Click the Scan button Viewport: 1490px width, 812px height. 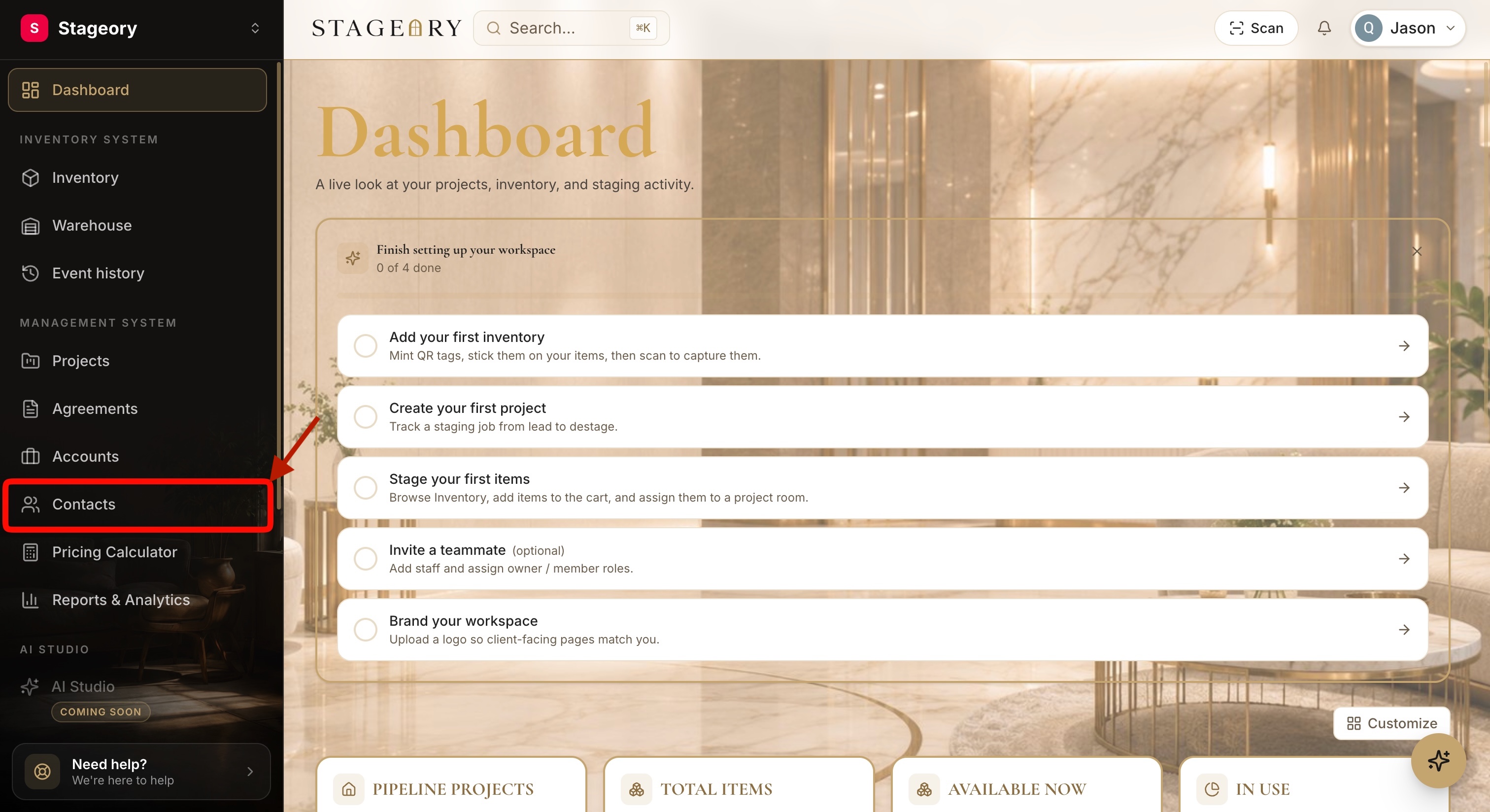point(1256,28)
